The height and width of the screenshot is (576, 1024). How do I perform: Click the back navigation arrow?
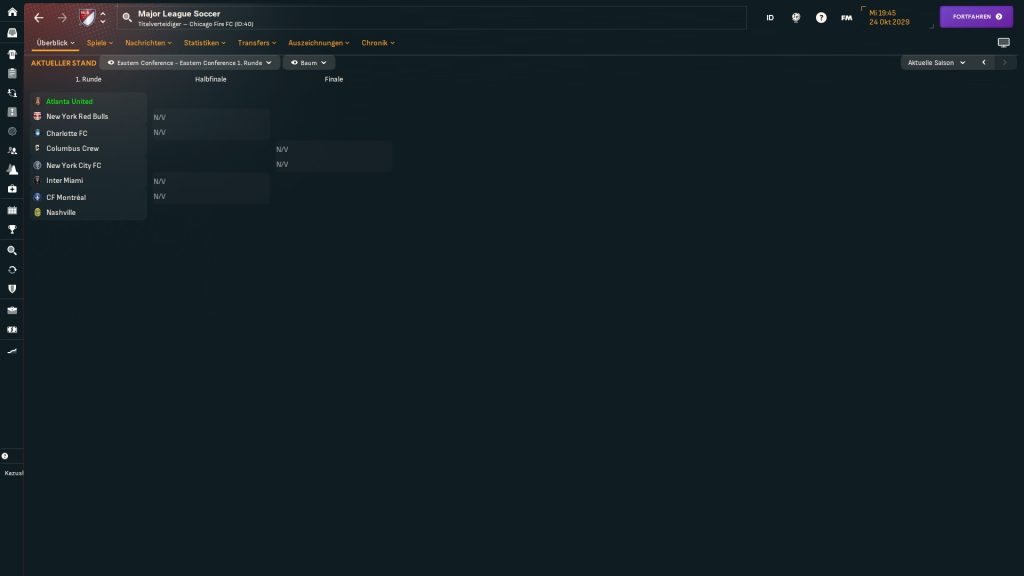point(39,17)
